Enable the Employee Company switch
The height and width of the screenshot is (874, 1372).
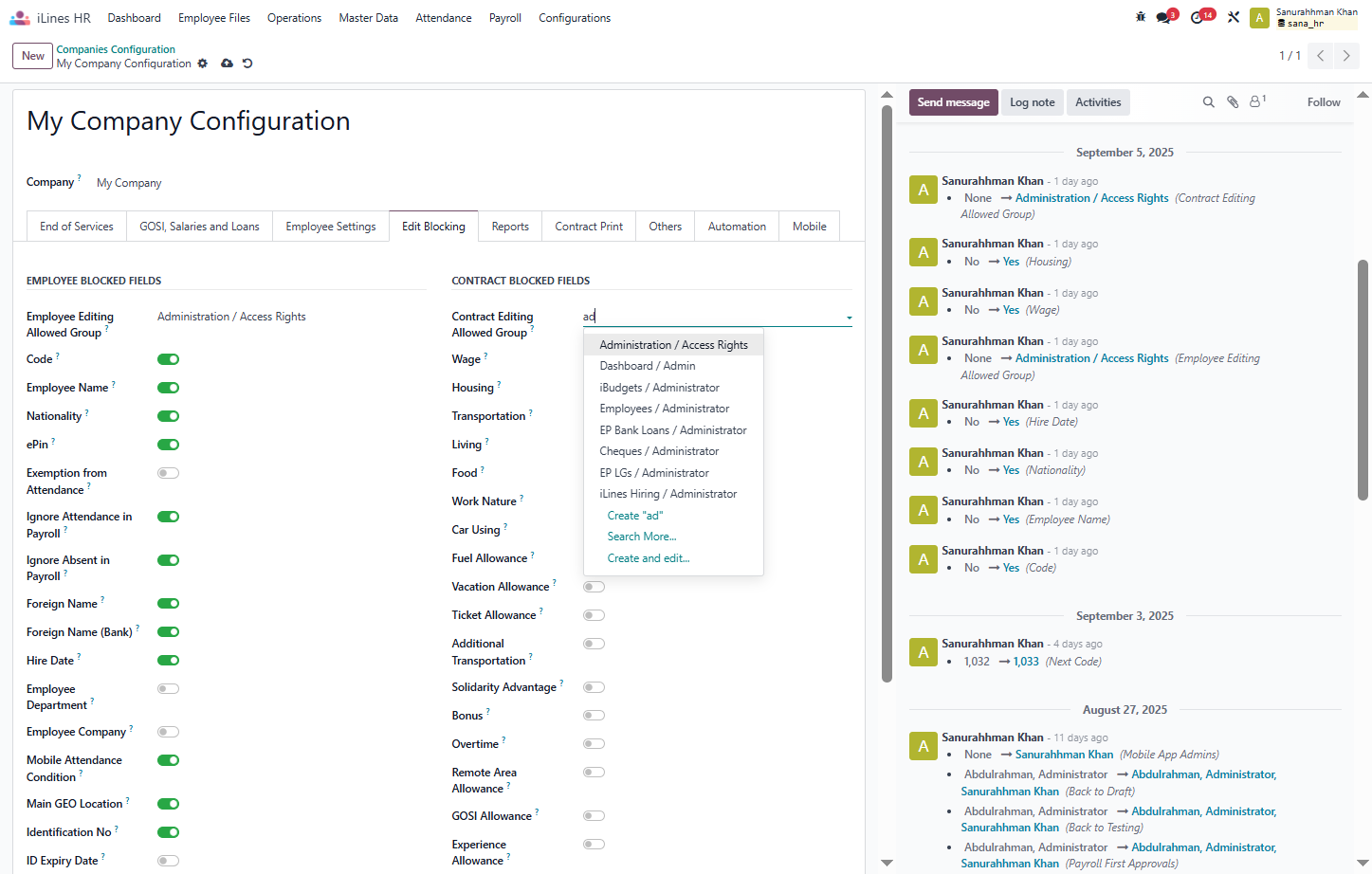click(168, 732)
